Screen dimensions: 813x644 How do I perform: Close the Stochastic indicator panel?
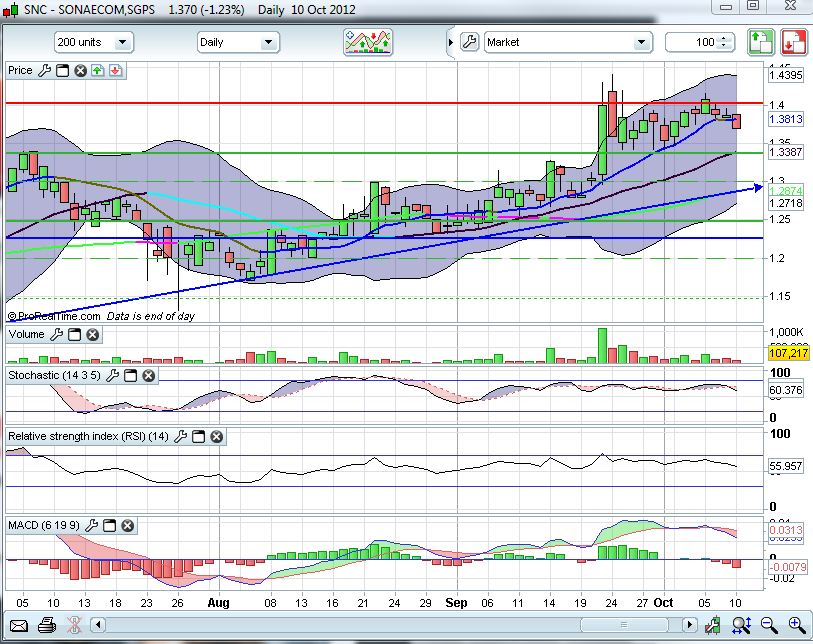click(x=148, y=376)
